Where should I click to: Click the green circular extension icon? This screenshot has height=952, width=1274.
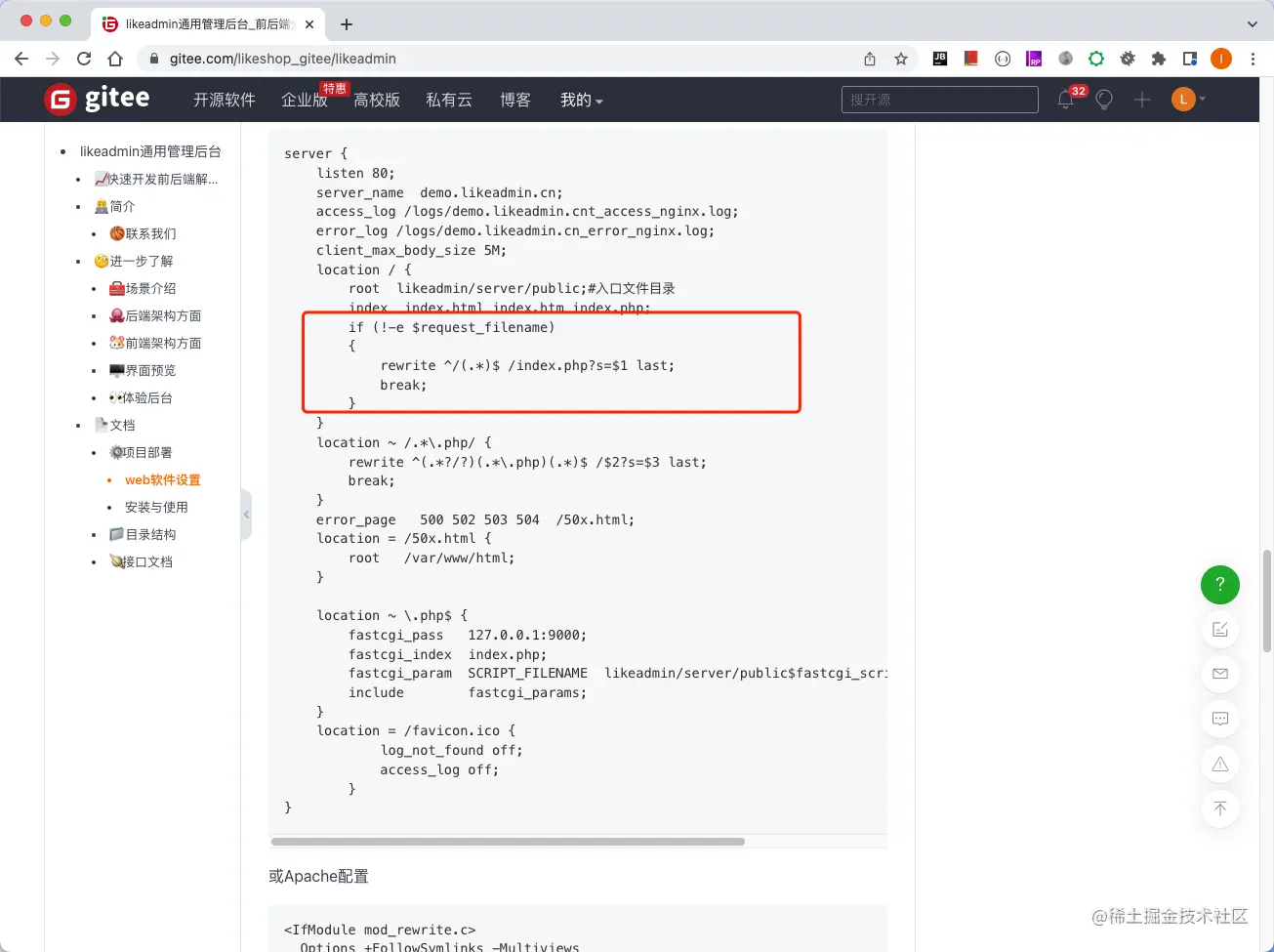tap(1096, 59)
